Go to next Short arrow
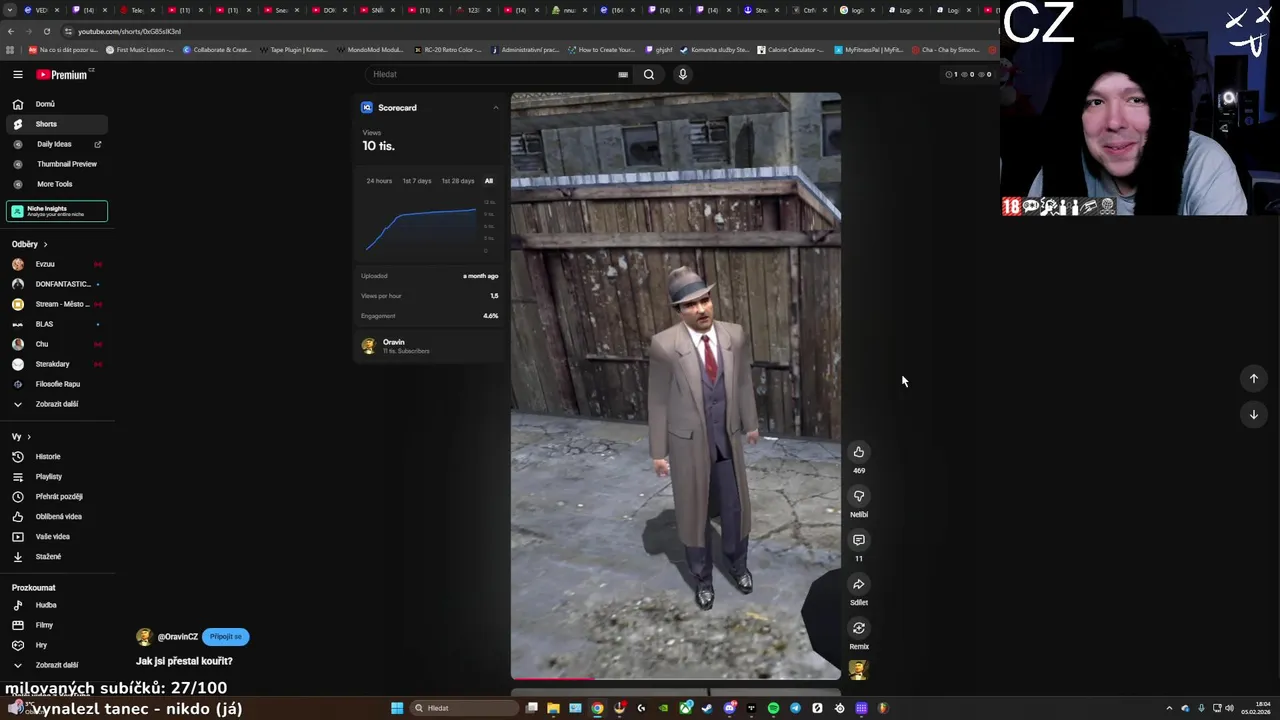 pyautogui.click(x=1254, y=414)
